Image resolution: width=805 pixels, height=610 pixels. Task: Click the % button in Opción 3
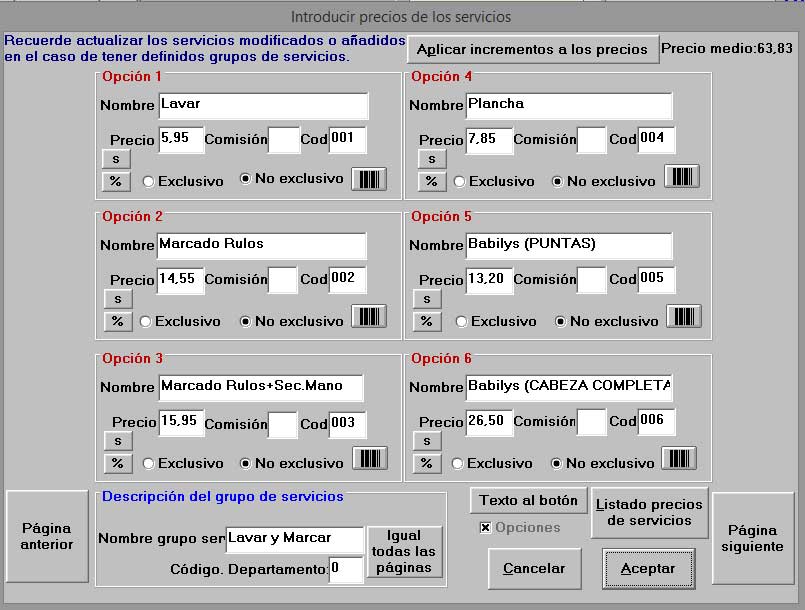118,463
